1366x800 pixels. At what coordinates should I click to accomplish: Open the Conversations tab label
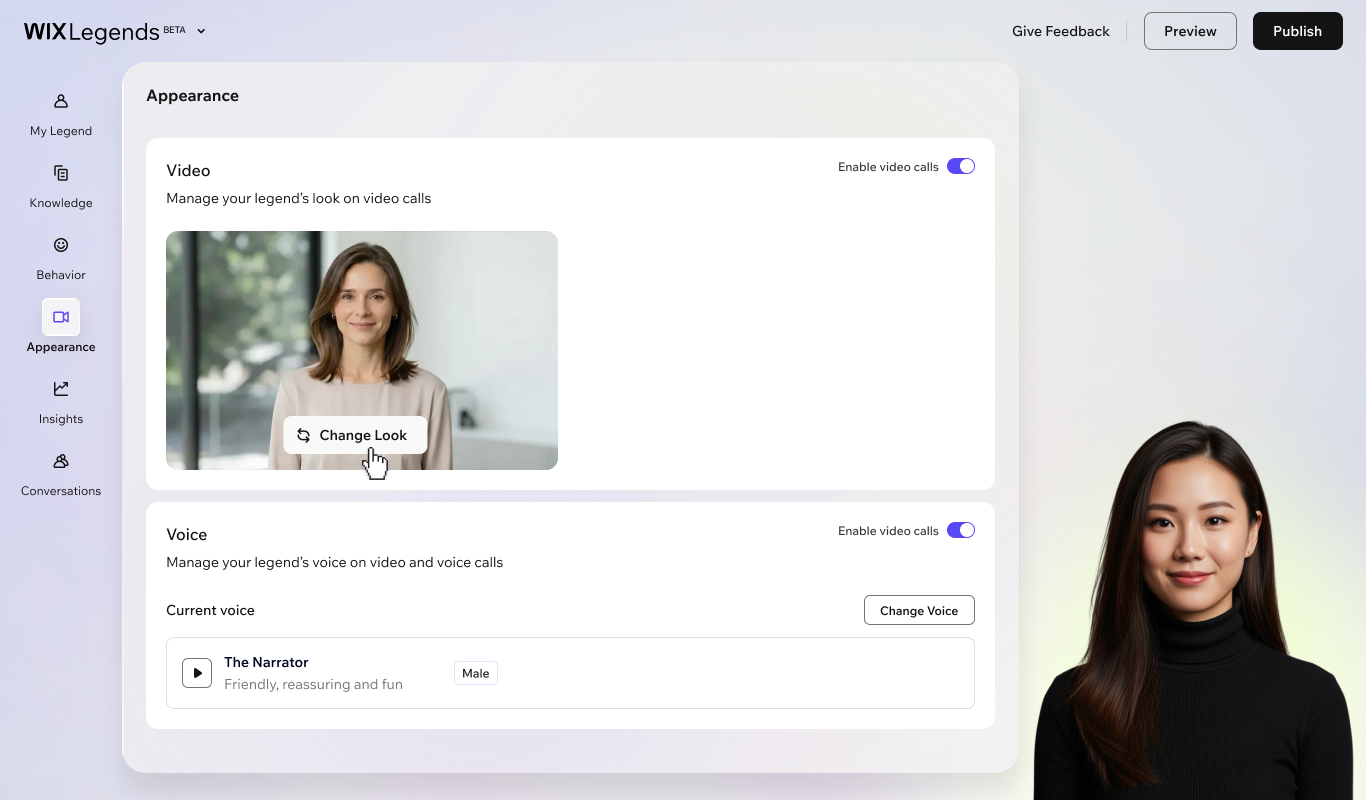click(x=61, y=491)
